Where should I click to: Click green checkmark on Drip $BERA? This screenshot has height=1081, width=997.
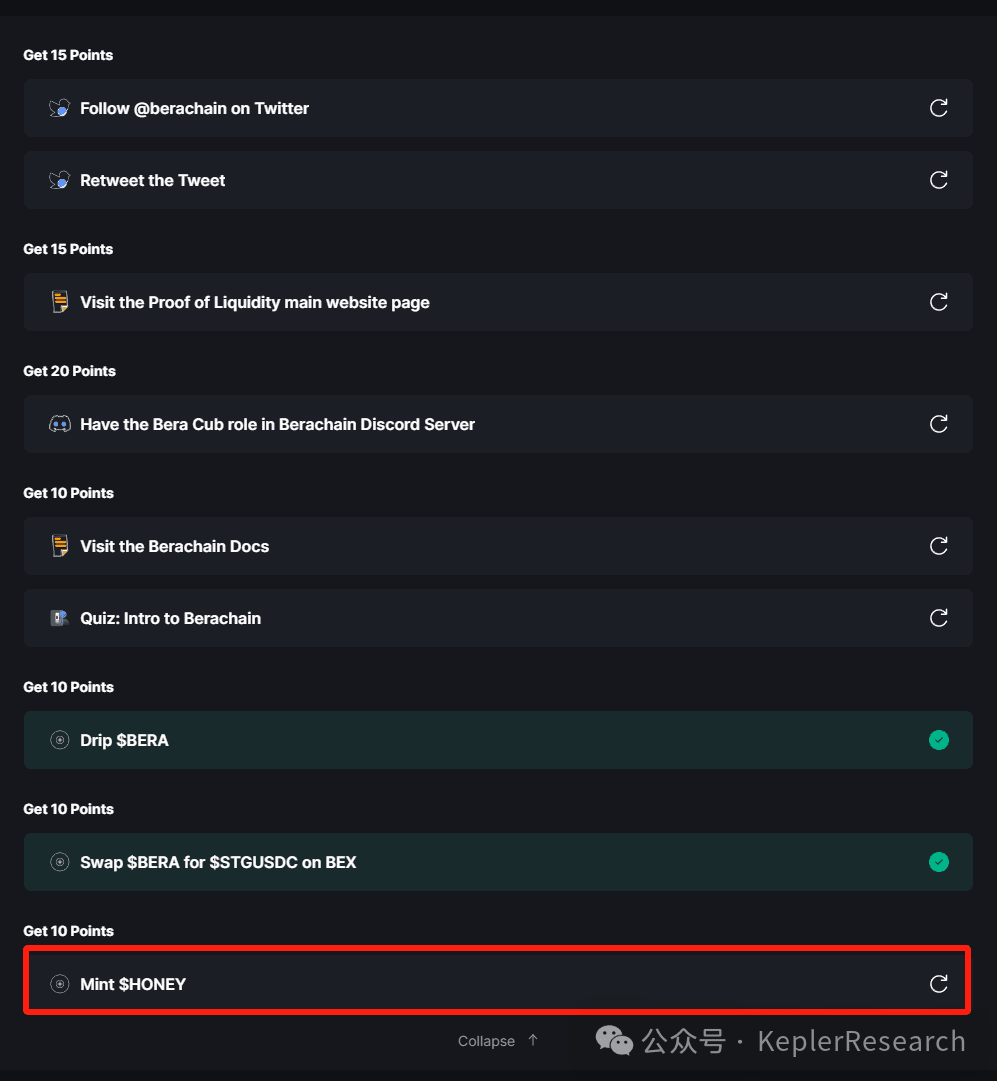[938, 740]
